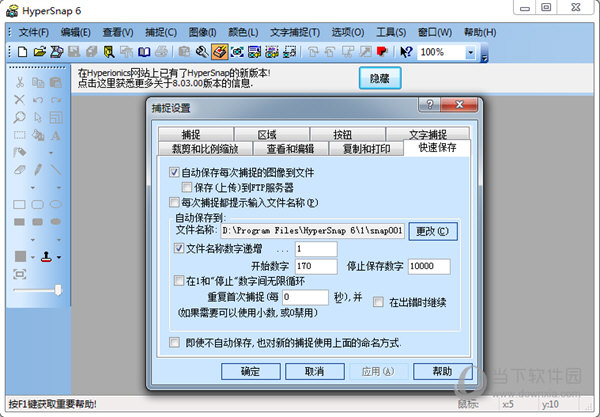The width and height of the screenshot is (600, 417).
Task: Open the 文件(F) menu
Action: coord(34,32)
